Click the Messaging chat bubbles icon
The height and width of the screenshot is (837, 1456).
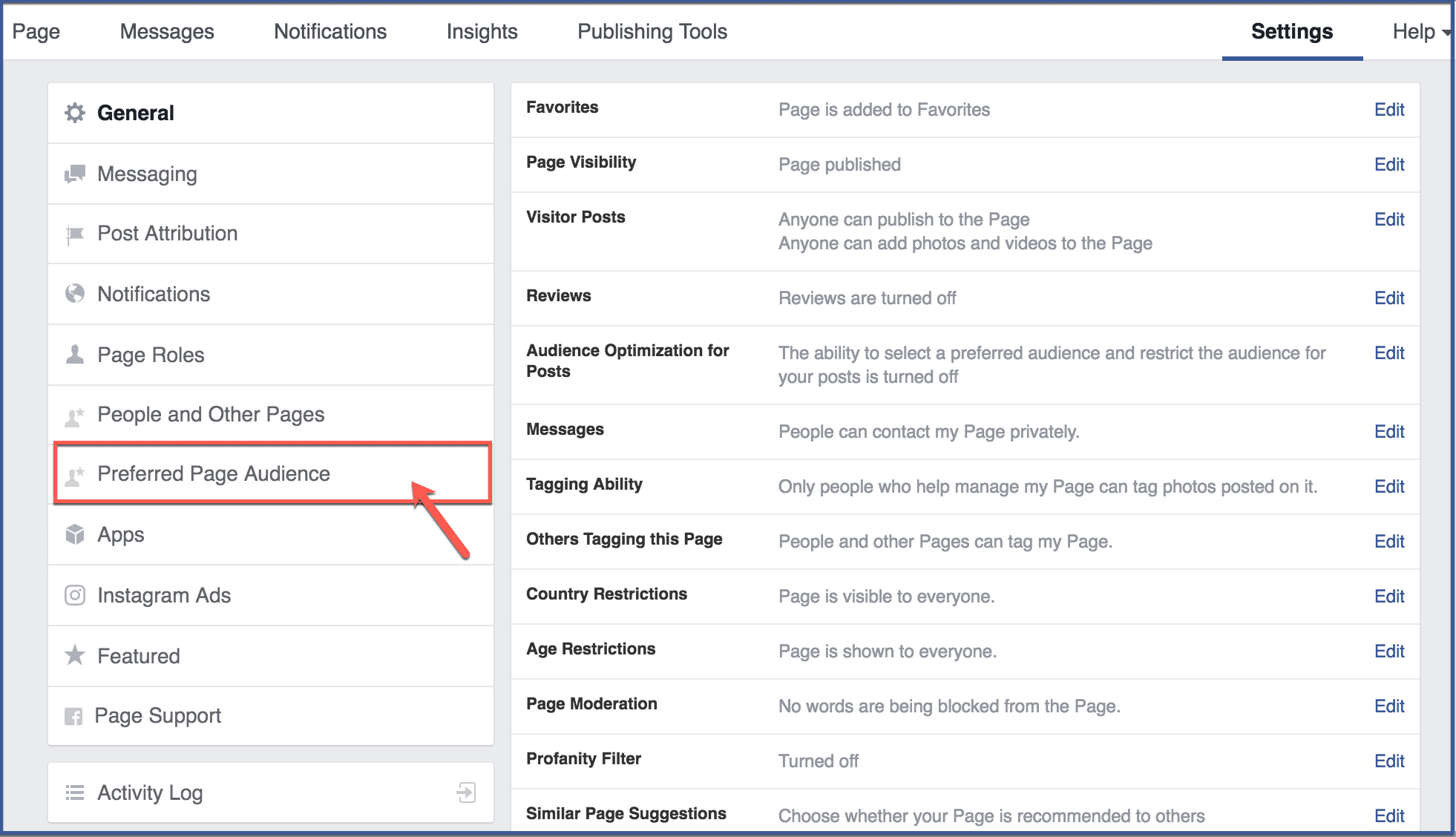coord(75,174)
